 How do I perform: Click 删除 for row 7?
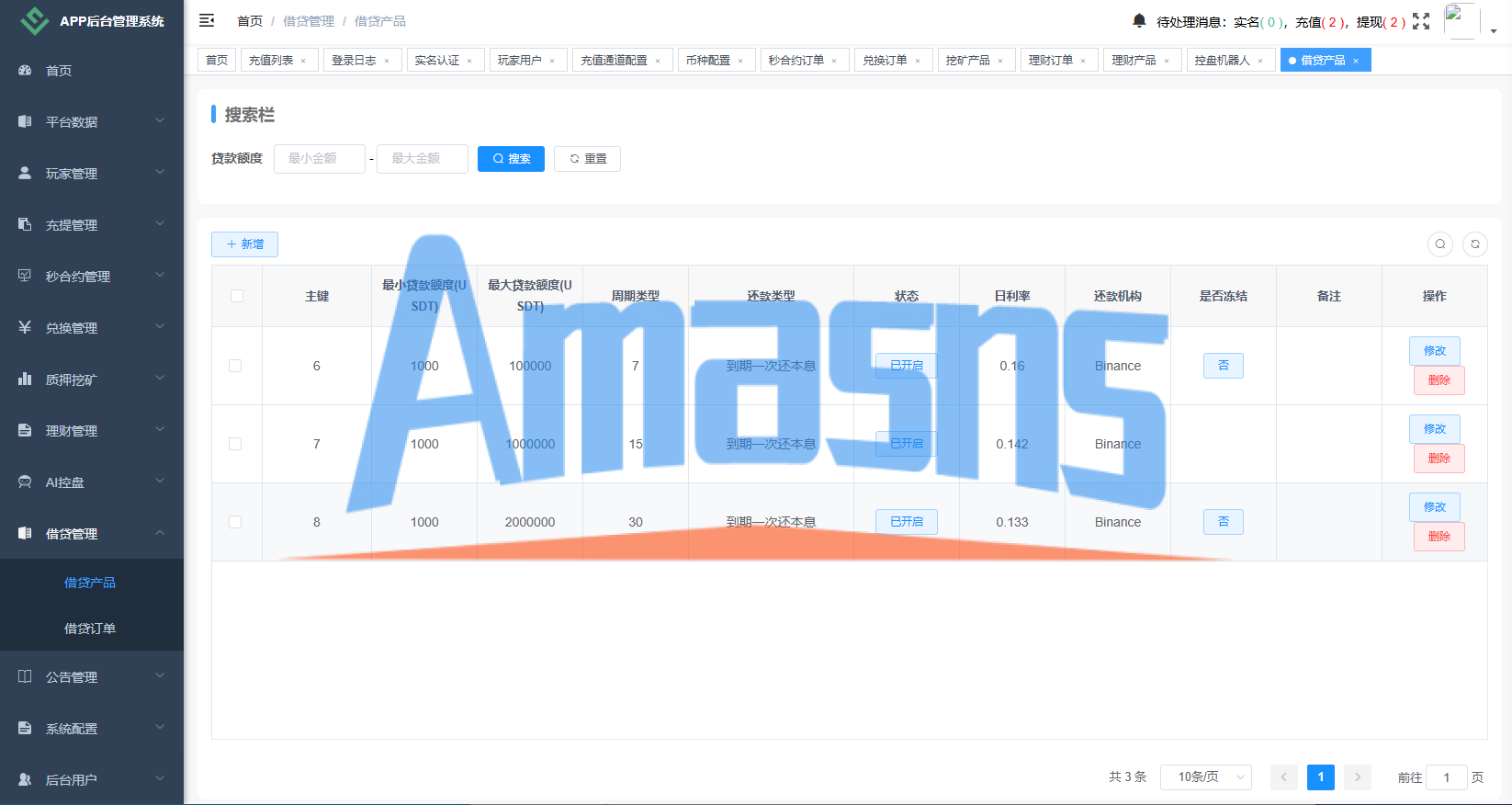coord(1439,459)
